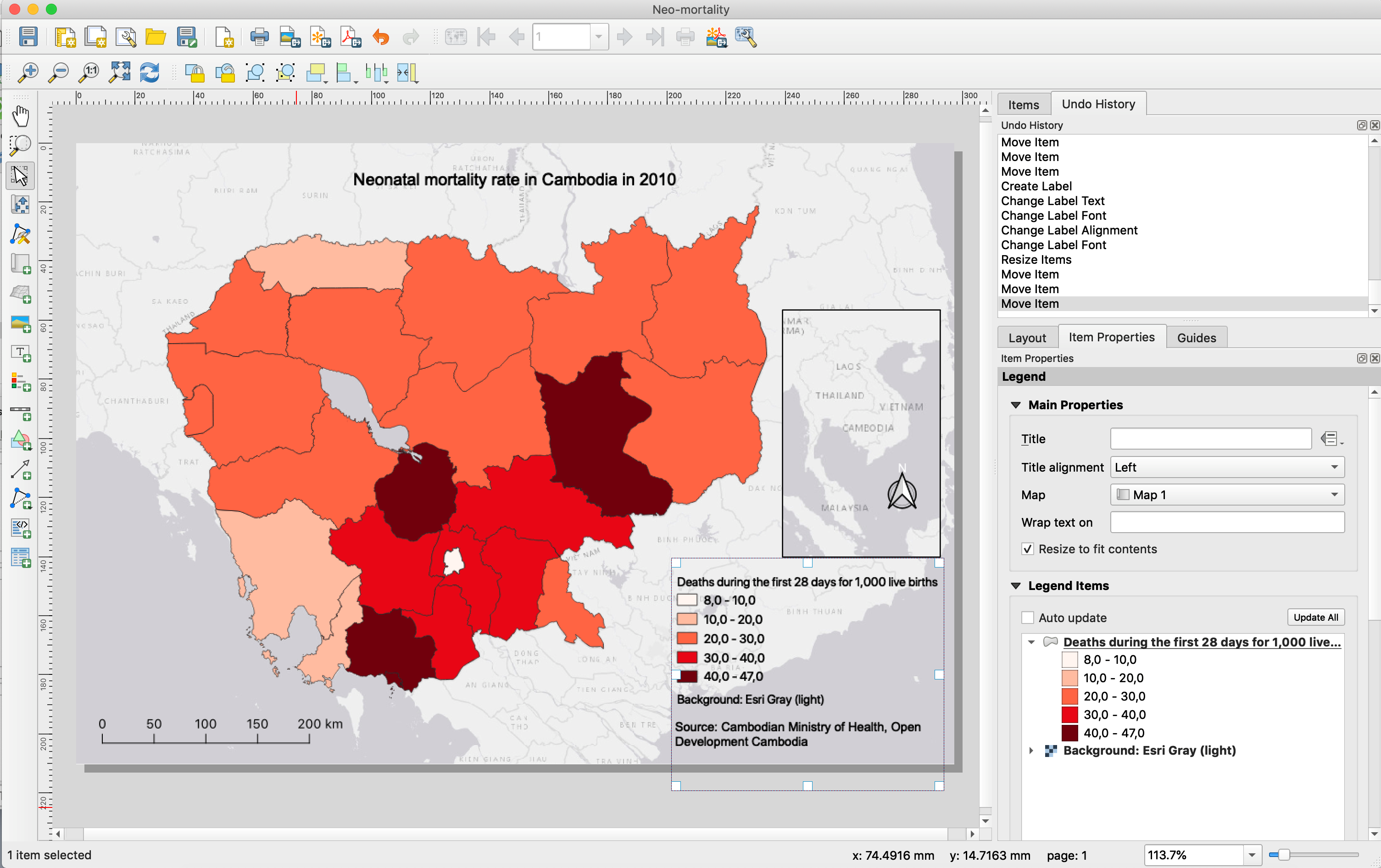Toggle Resize to fit contents checkbox

tap(1028, 549)
